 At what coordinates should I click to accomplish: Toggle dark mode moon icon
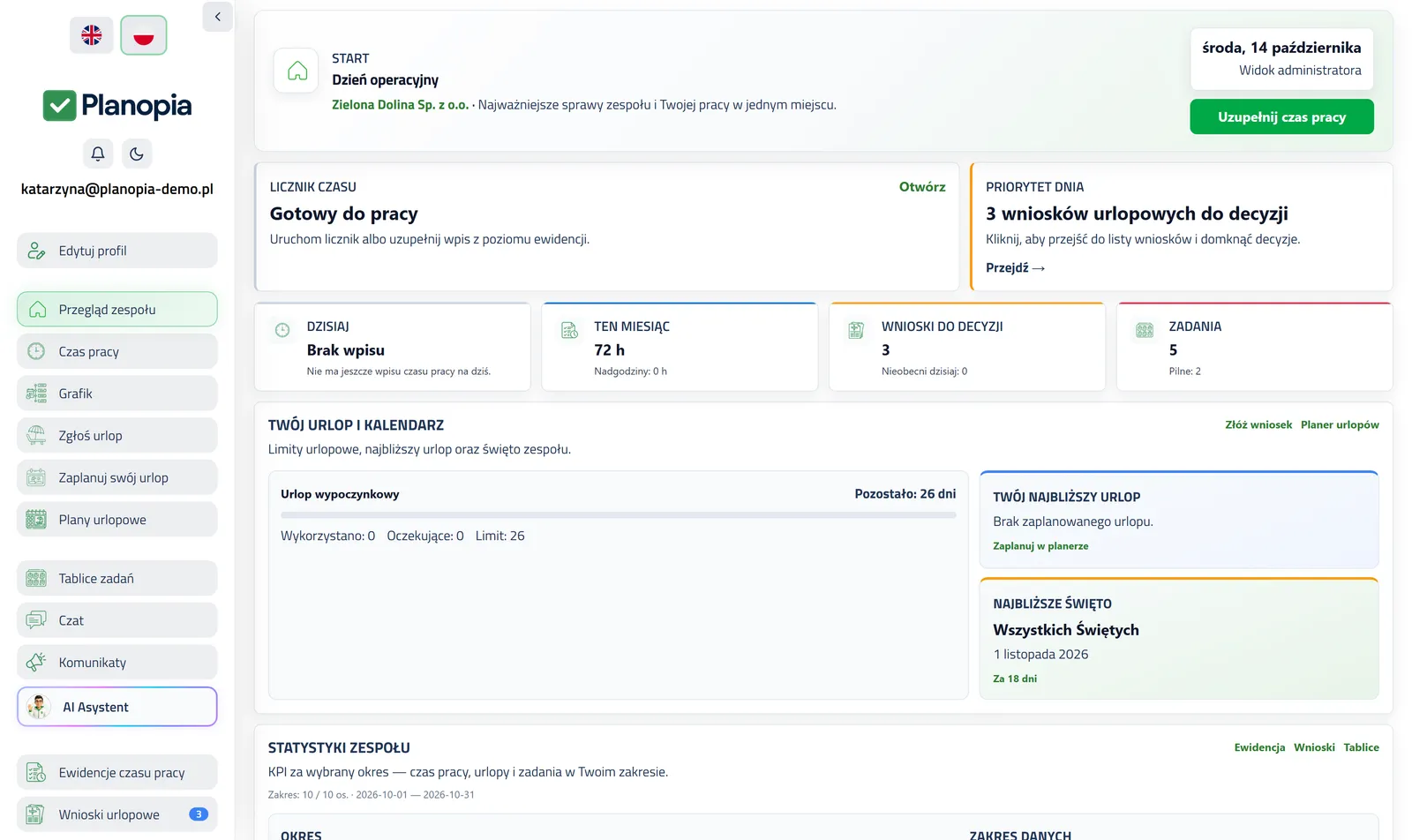coord(137,154)
